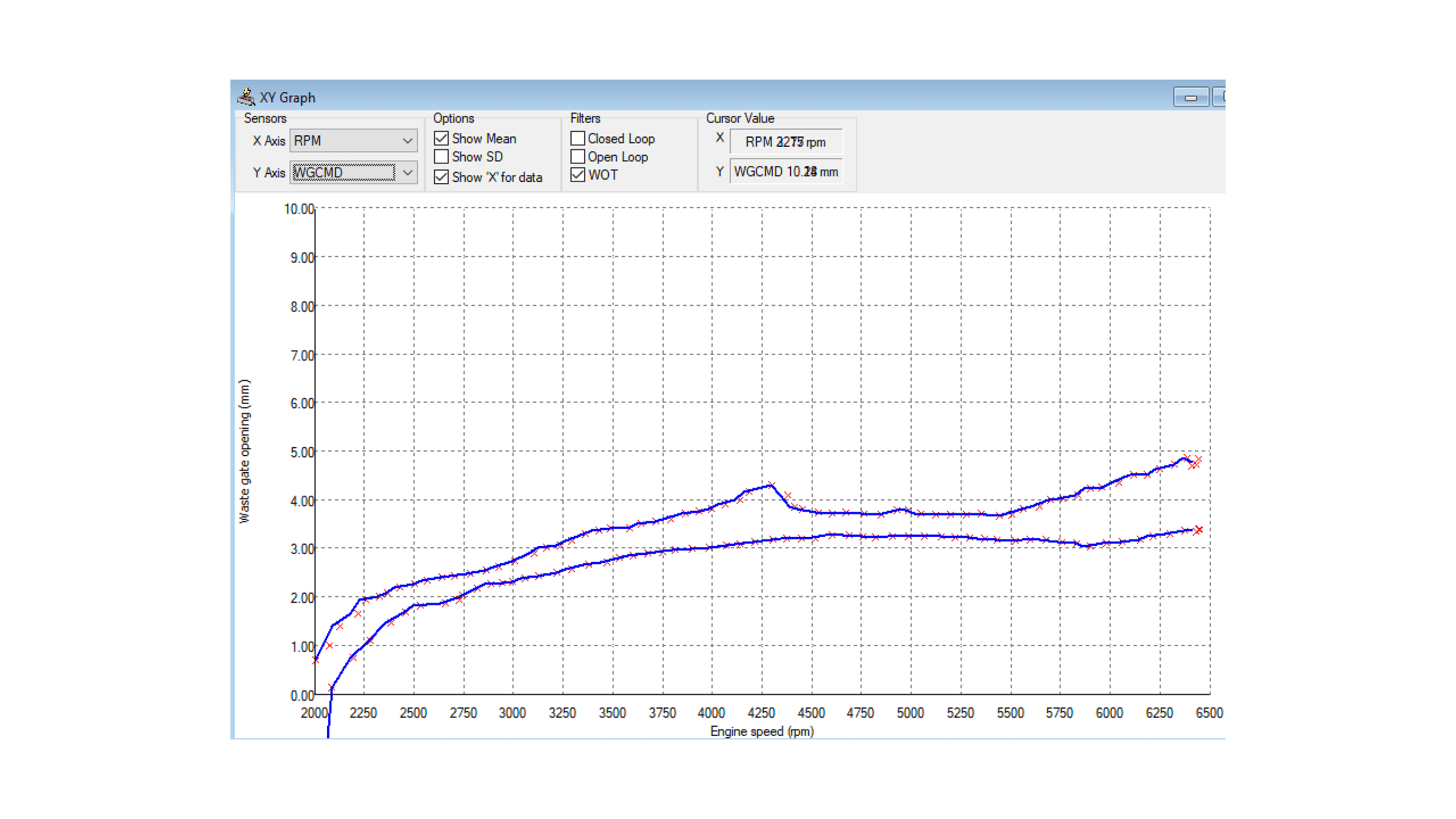Select WGCMD in the Y Axis combo box

340,172
